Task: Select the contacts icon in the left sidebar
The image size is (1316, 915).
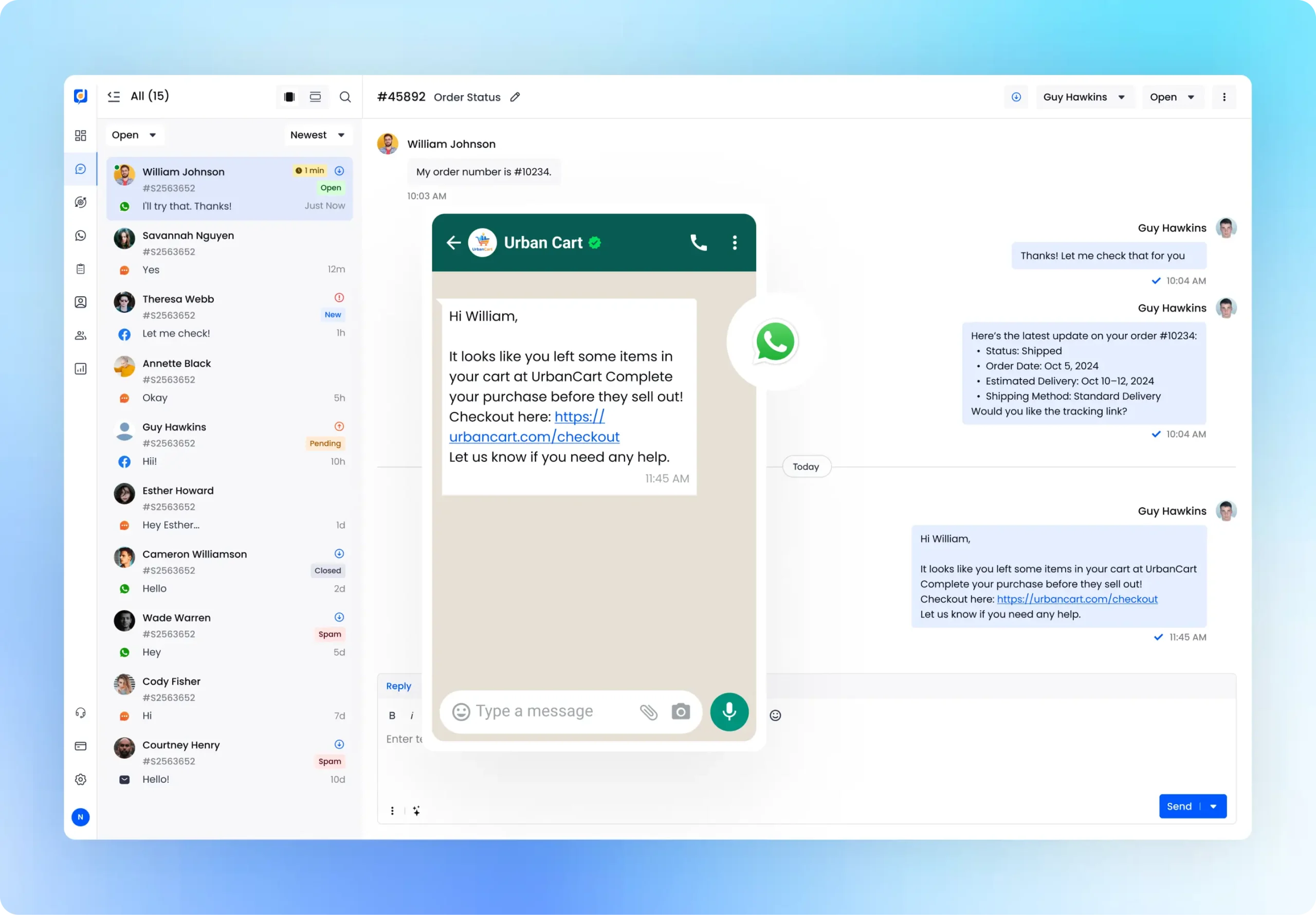Action: pyautogui.click(x=81, y=302)
